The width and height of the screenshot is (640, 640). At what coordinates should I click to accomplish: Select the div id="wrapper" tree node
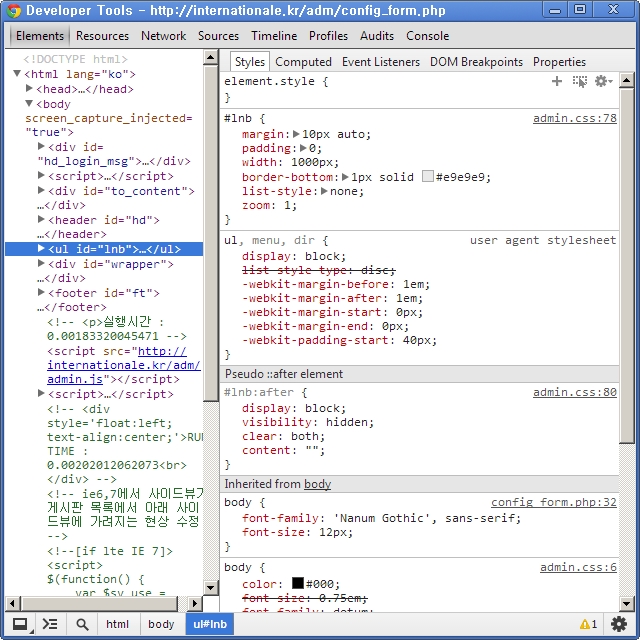click(110, 264)
